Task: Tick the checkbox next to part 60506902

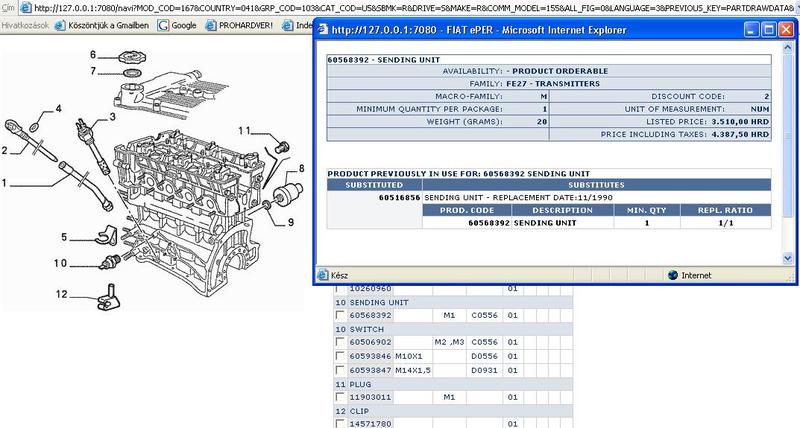Action: [340, 342]
